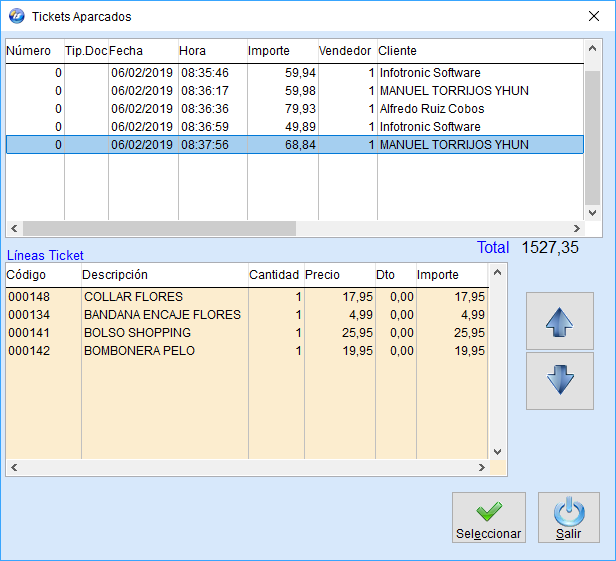Image resolution: width=616 pixels, height=561 pixels.
Task: Select ticket with importe 59,98
Action: (295, 91)
